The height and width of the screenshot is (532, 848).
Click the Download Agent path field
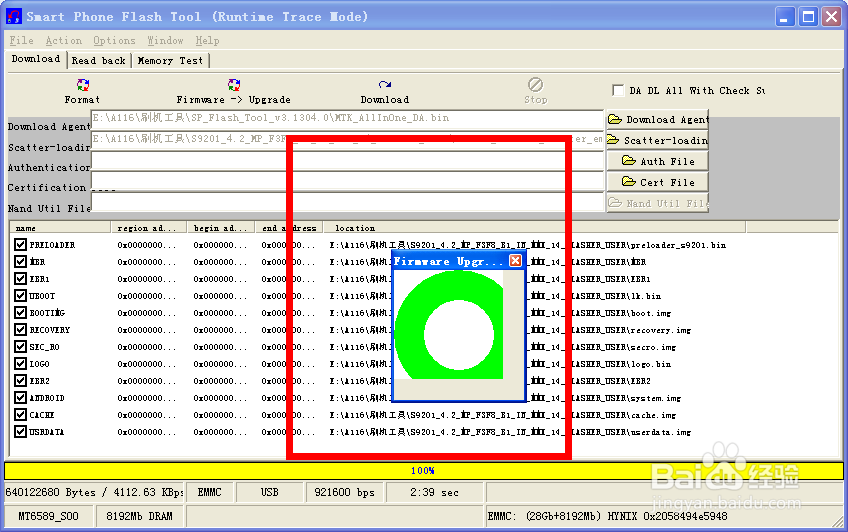tap(347, 118)
